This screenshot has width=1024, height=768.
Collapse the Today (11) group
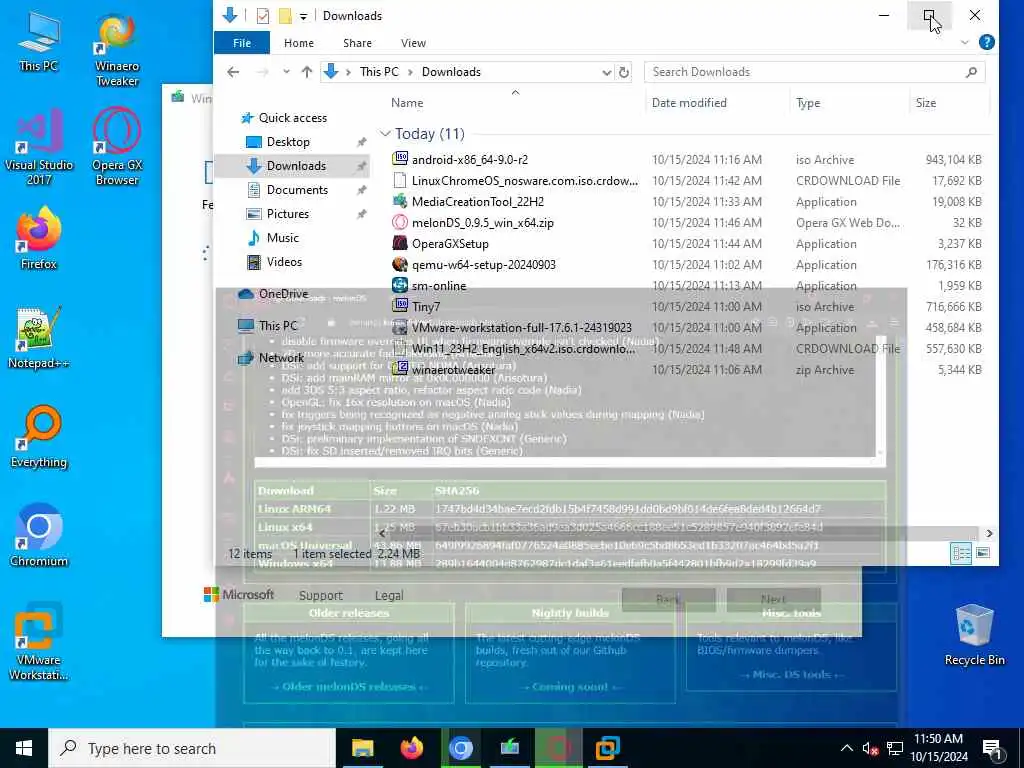click(385, 134)
